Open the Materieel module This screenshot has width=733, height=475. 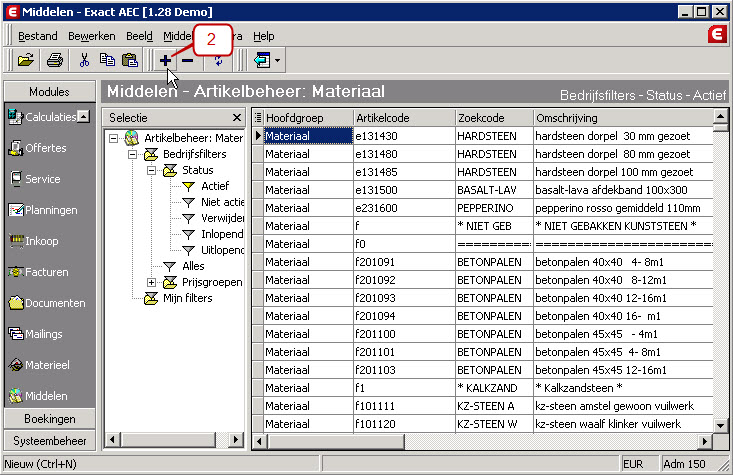click(39, 365)
